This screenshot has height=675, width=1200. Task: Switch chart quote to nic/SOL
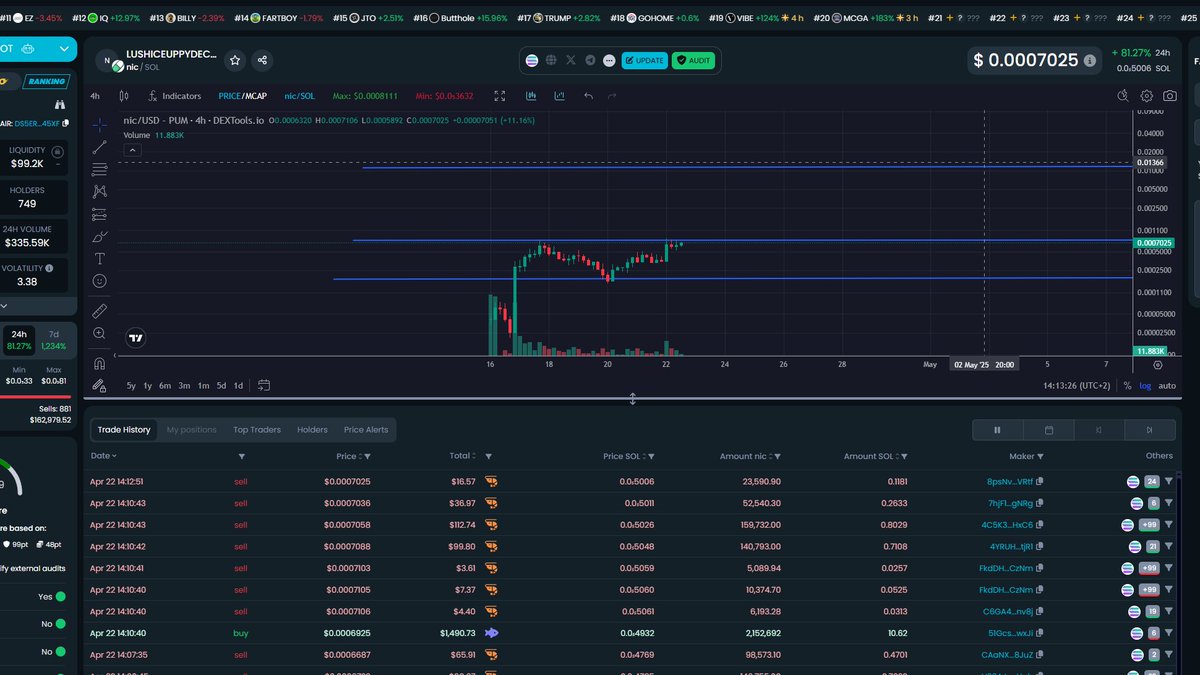[x=299, y=96]
